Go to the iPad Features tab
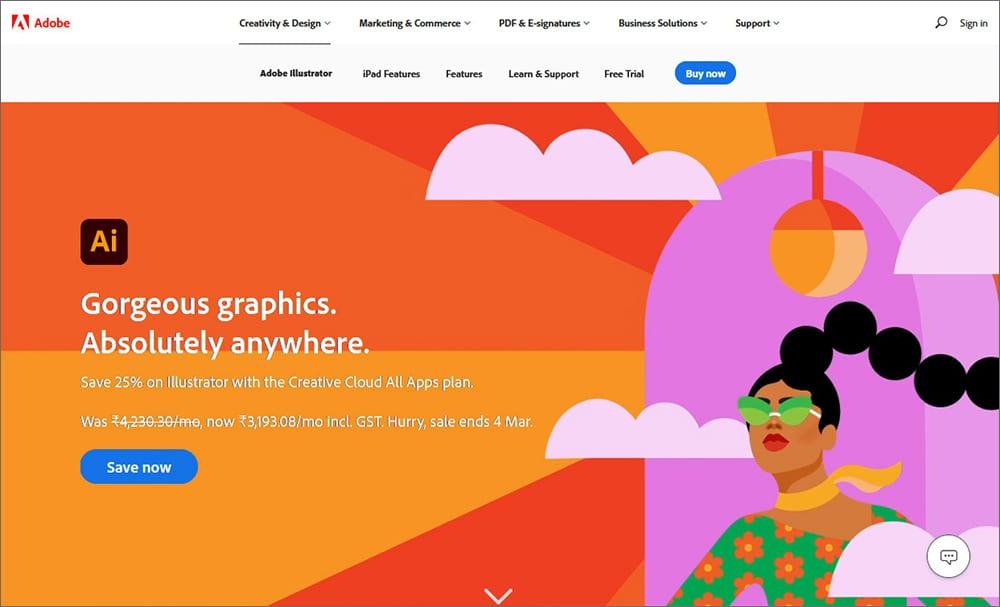 [391, 73]
